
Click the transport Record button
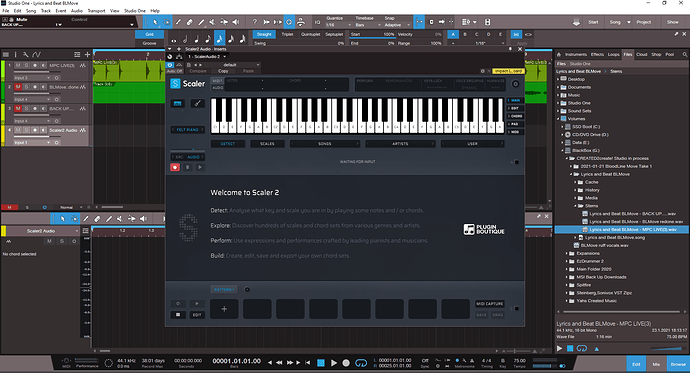346,362
